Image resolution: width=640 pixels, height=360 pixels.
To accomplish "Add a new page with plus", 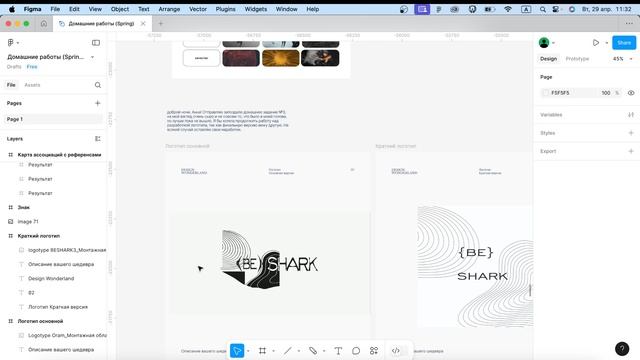I will pos(98,103).
